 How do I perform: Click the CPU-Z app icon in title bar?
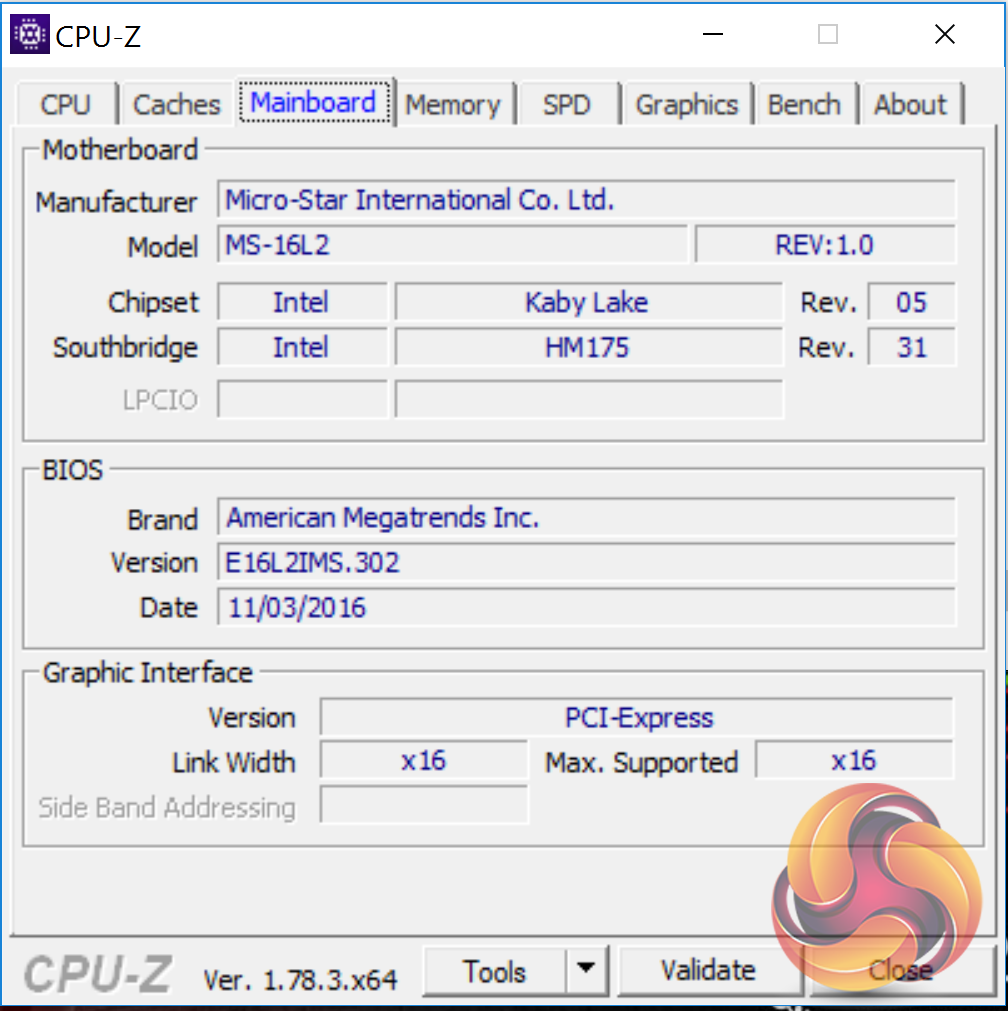(x=30, y=34)
